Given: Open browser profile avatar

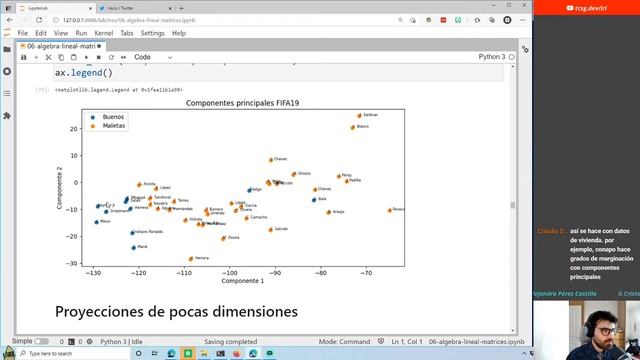Looking at the screenshot, I should tap(507, 20).
